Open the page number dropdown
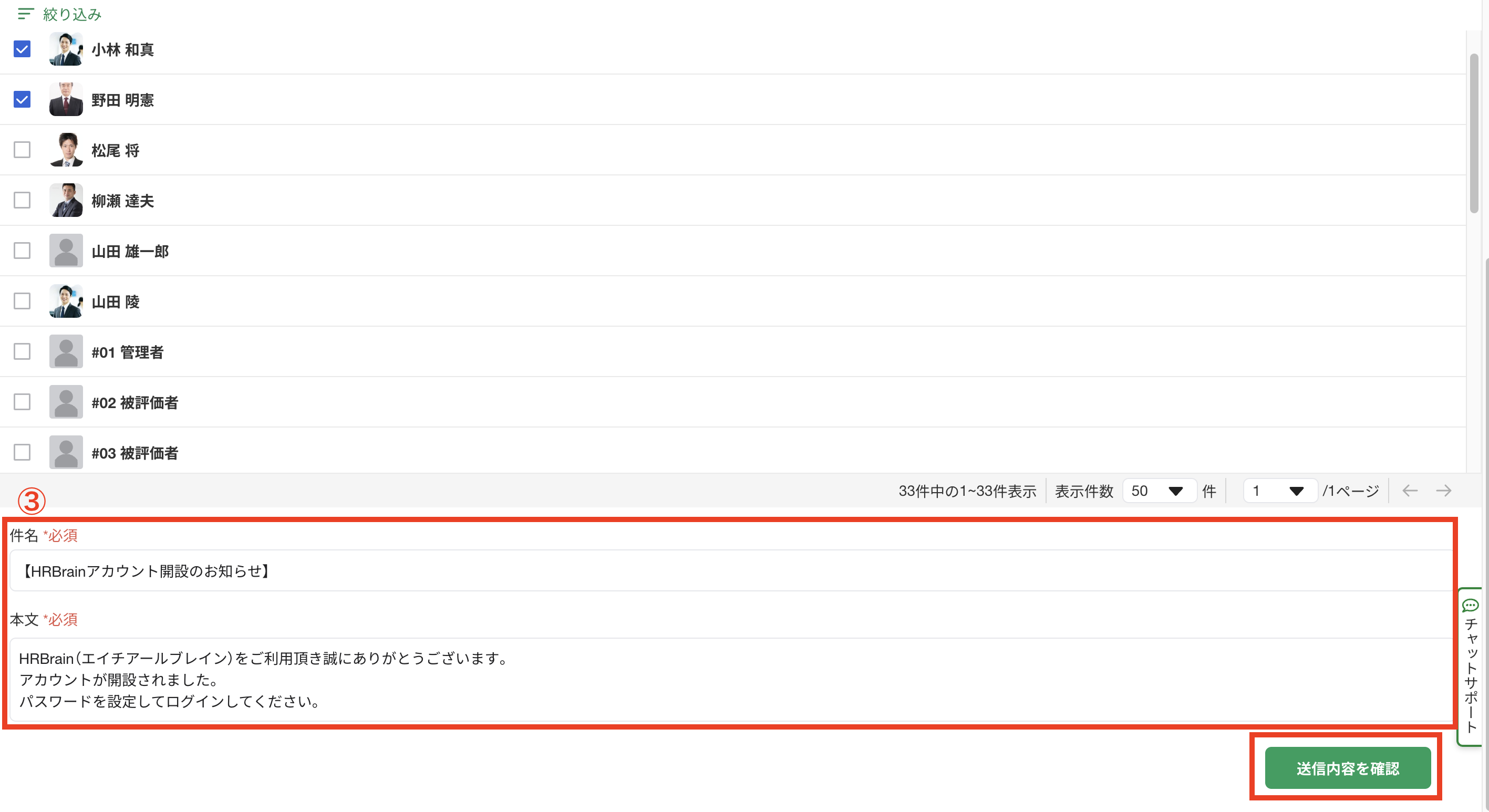 pos(1279,491)
